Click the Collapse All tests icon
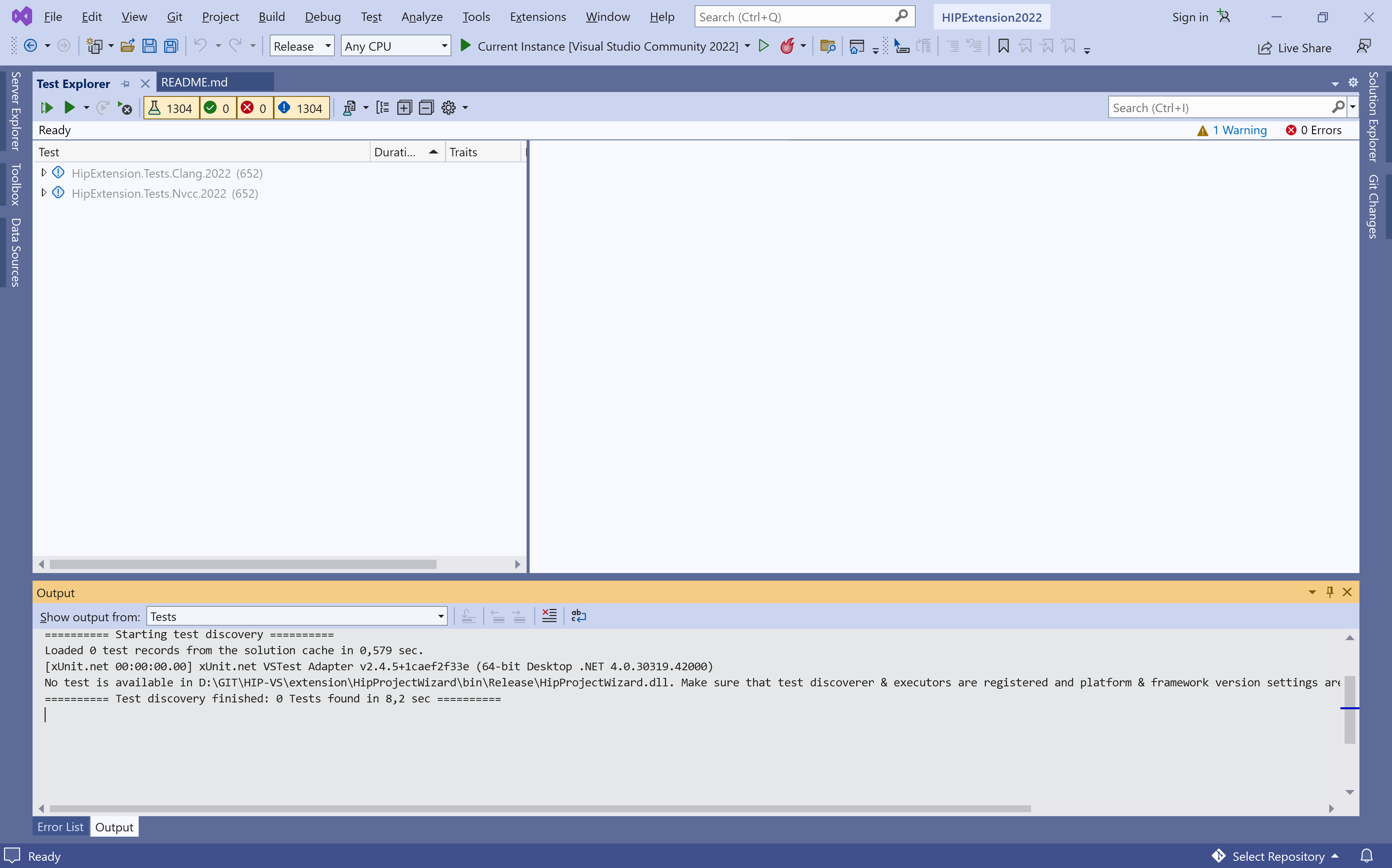The image size is (1392, 868). point(426,108)
